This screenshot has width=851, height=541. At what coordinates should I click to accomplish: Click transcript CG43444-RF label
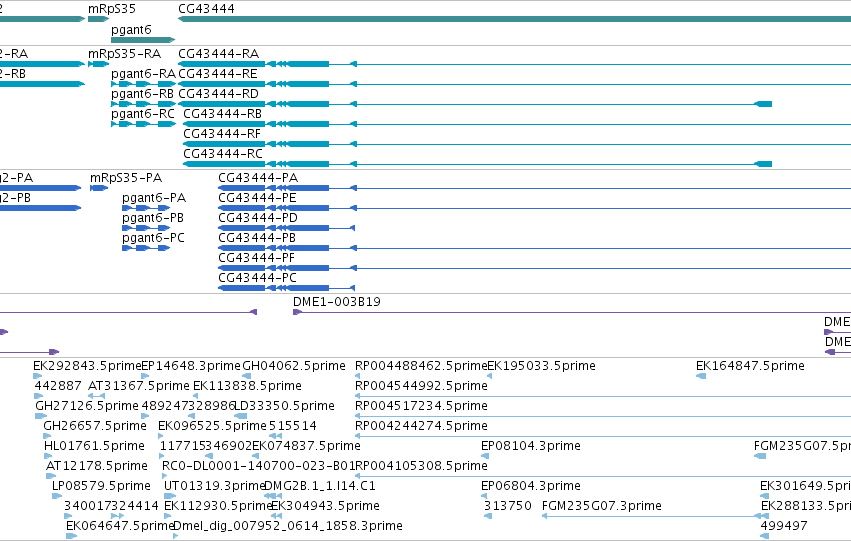pyautogui.click(x=222, y=134)
